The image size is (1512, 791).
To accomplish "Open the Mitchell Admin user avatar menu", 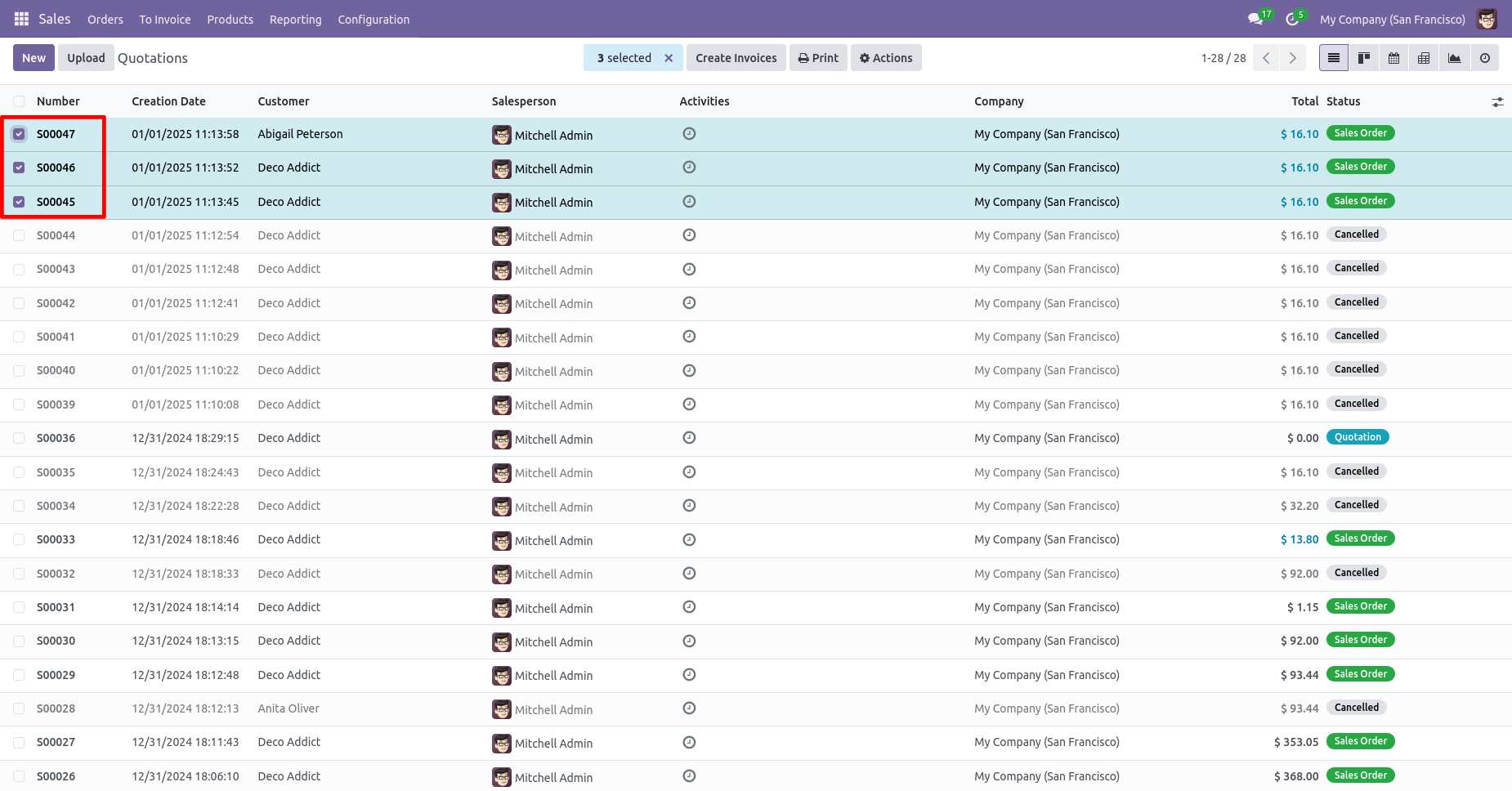I will coord(1487,19).
